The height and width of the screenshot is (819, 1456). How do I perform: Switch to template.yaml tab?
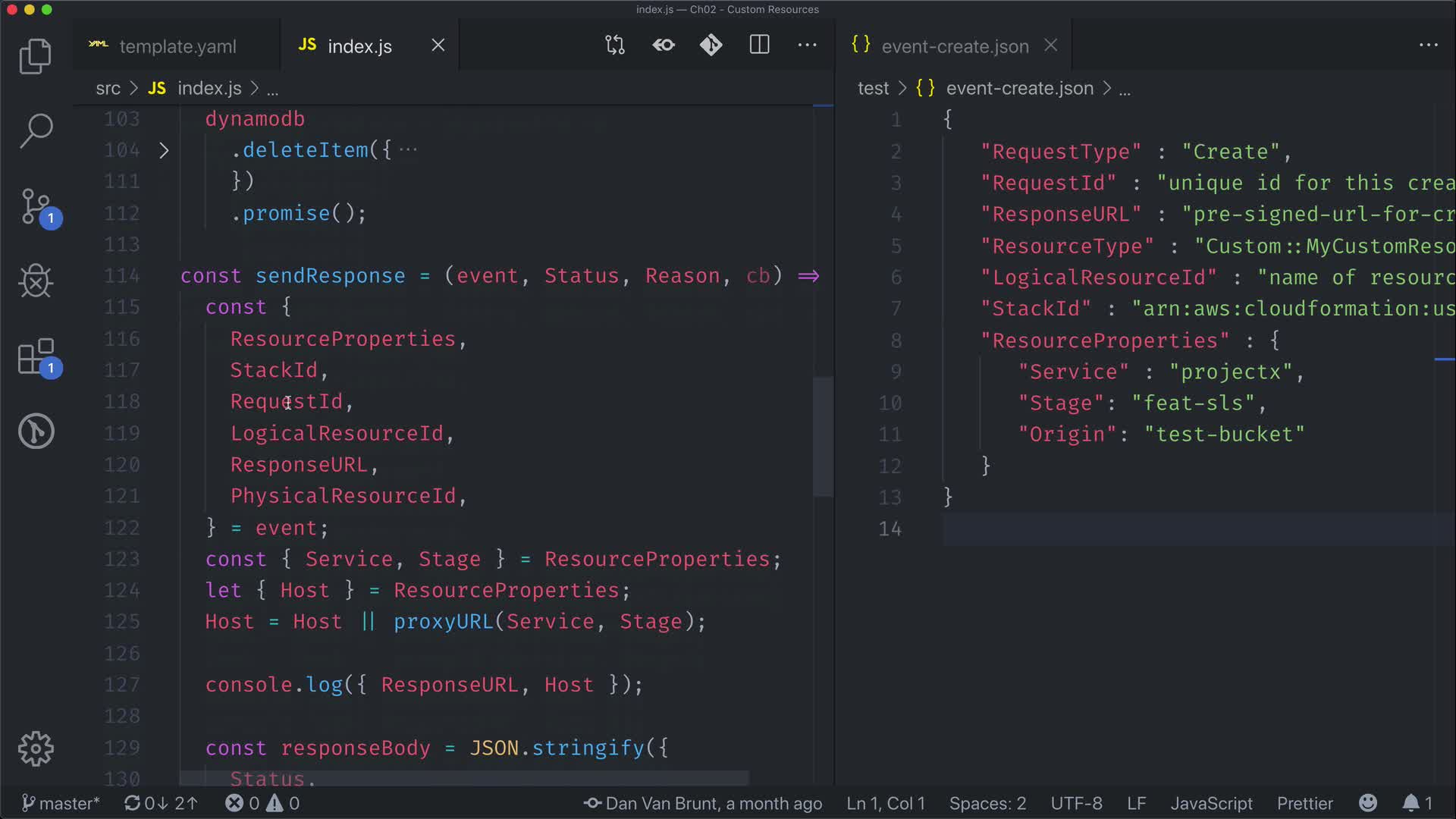coord(177,46)
